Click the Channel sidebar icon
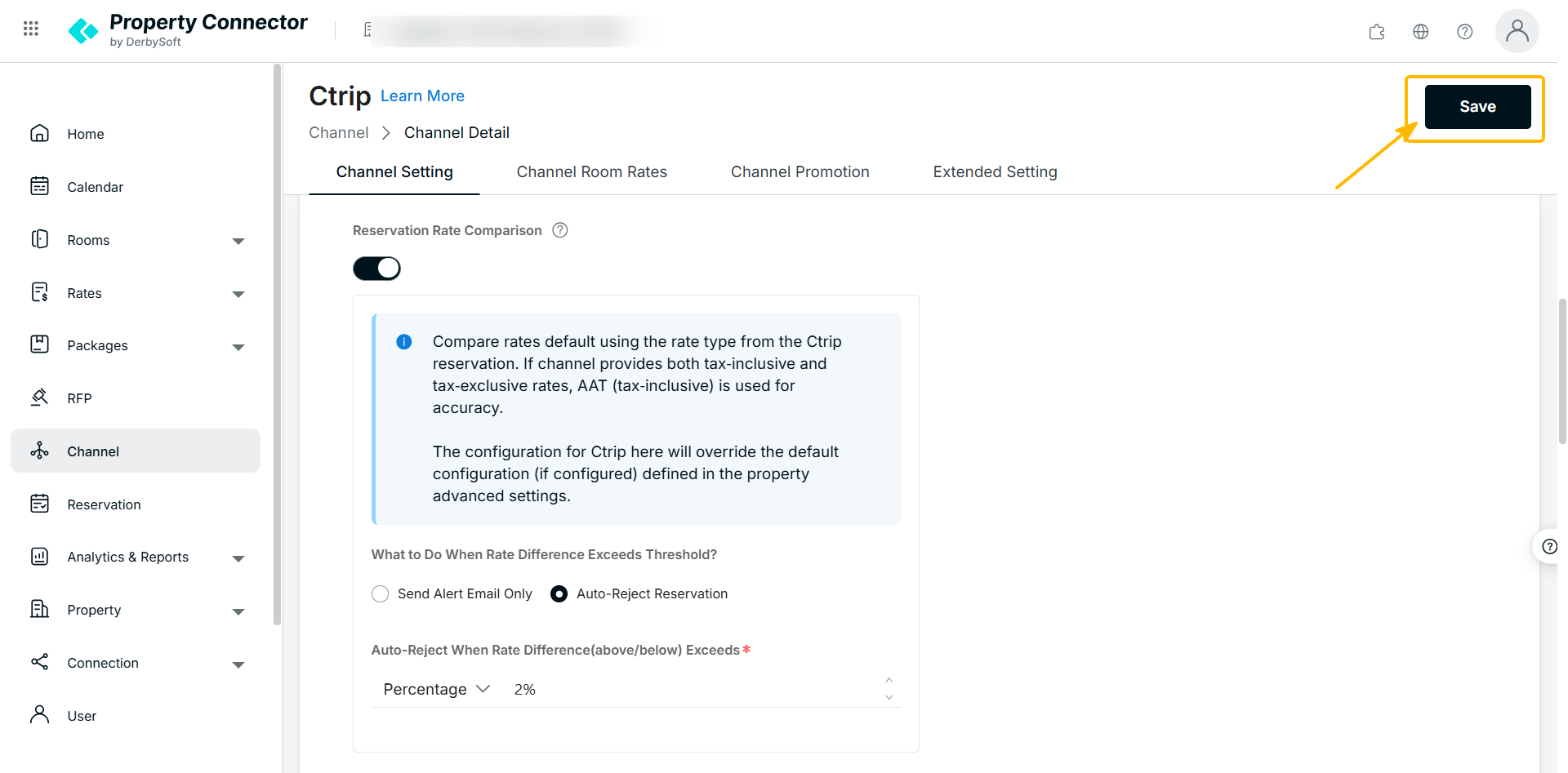The width and height of the screenshot is (1568, 773). [39, 451]
